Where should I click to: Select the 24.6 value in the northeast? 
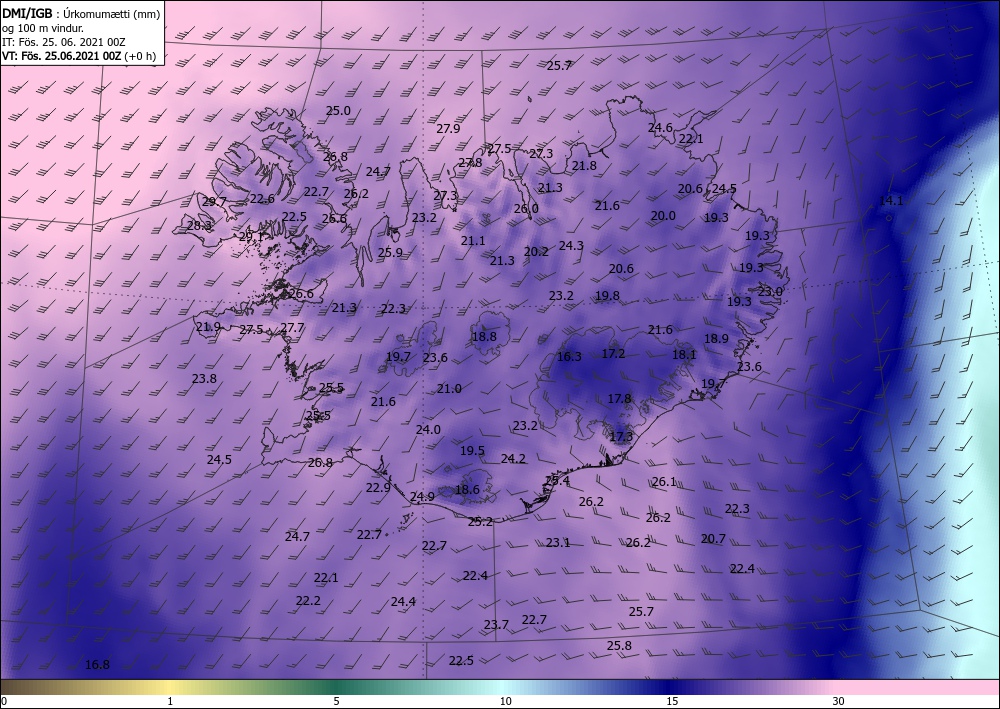tap(660, 128)
